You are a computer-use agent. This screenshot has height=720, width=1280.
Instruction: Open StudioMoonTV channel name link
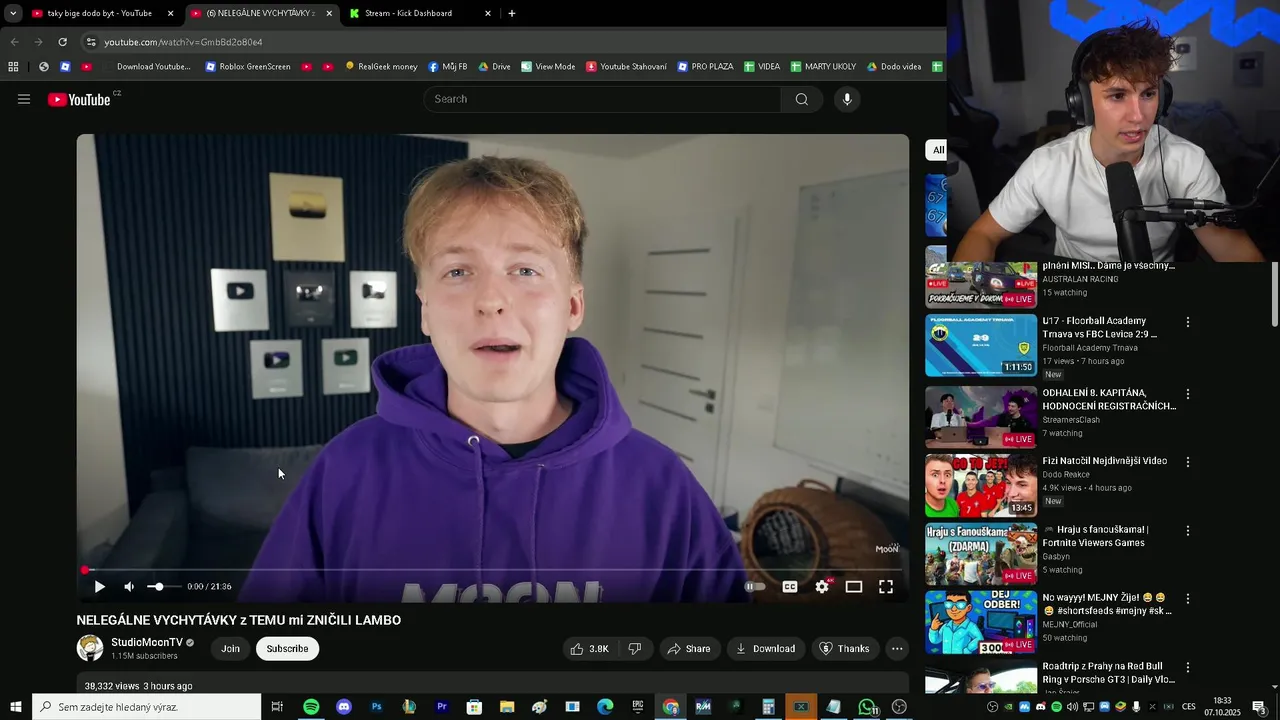(x=147, y=643)
